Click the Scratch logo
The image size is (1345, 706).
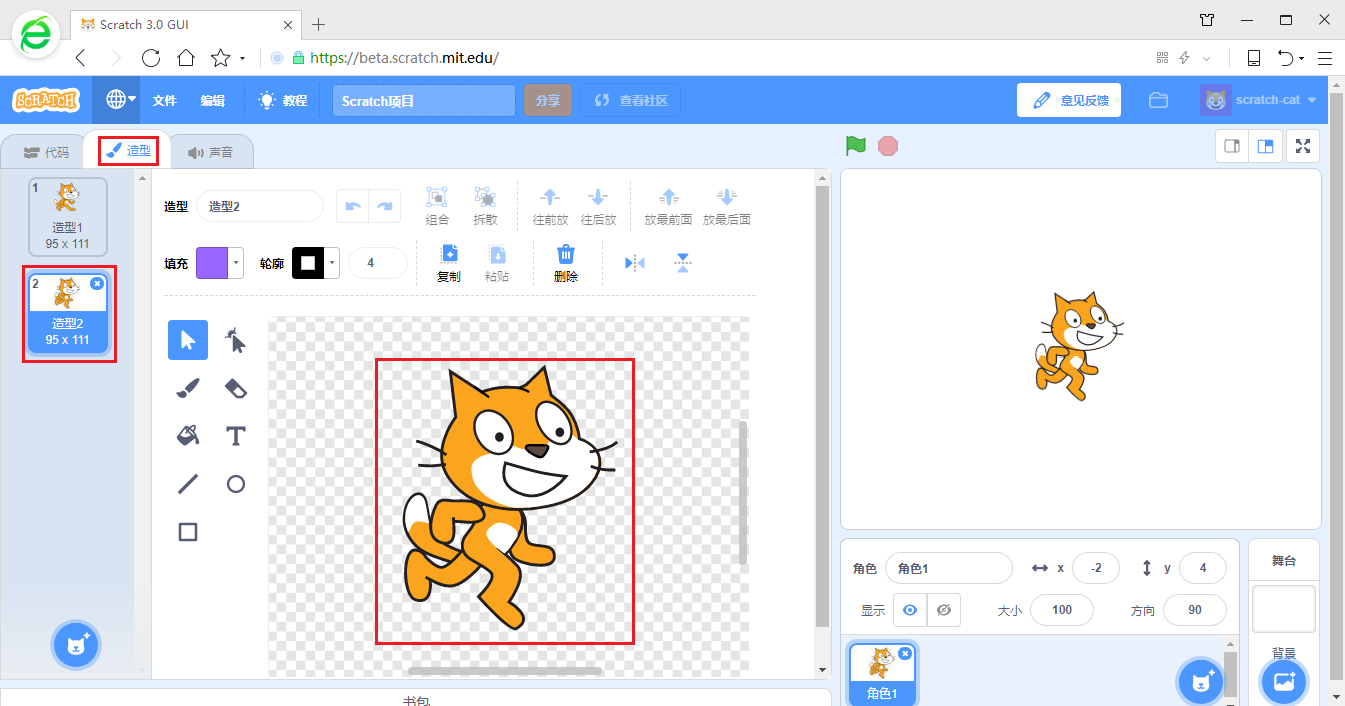tap(45, 100)
